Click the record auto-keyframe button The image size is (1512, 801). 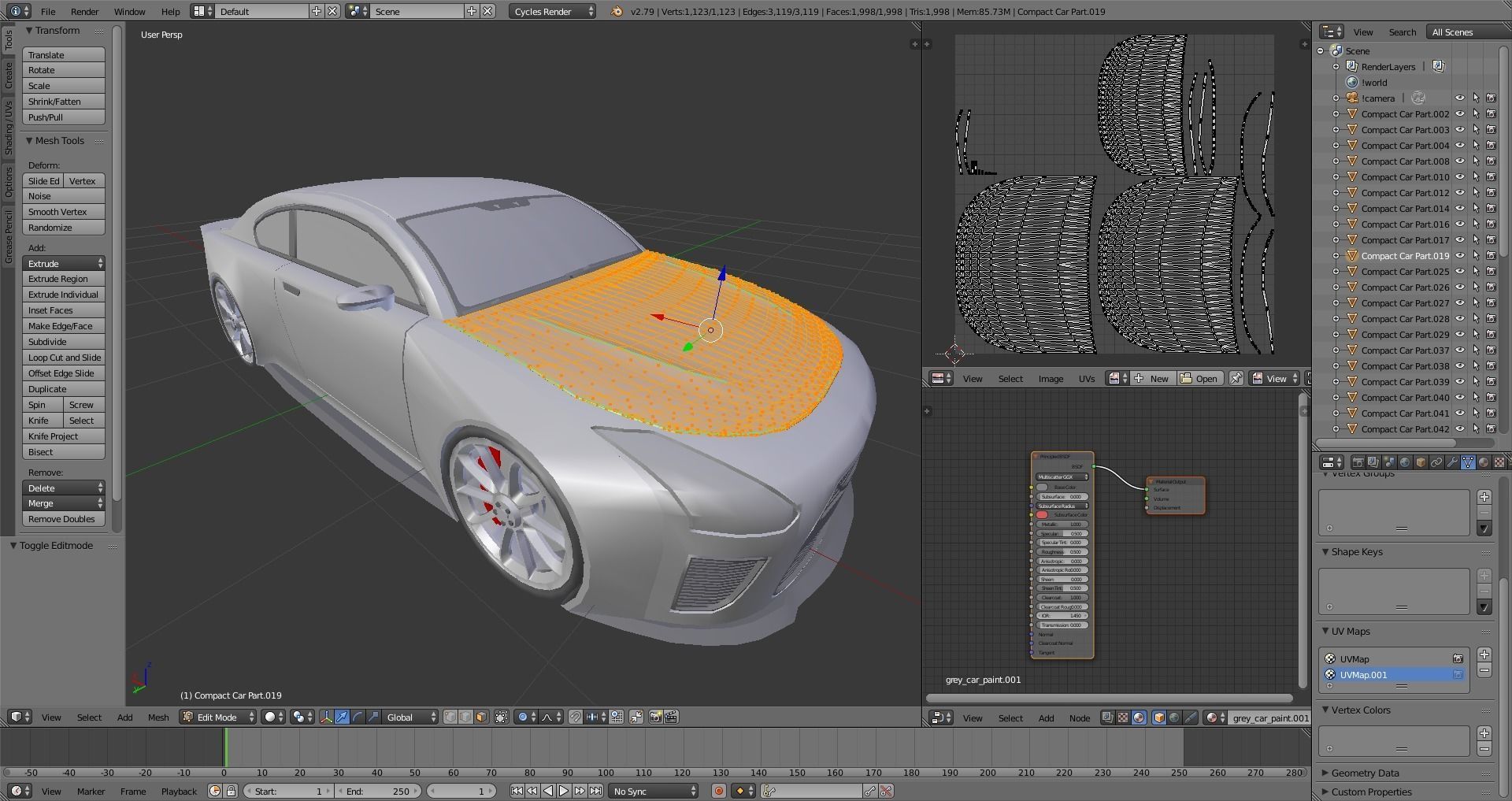click(719, 791)
